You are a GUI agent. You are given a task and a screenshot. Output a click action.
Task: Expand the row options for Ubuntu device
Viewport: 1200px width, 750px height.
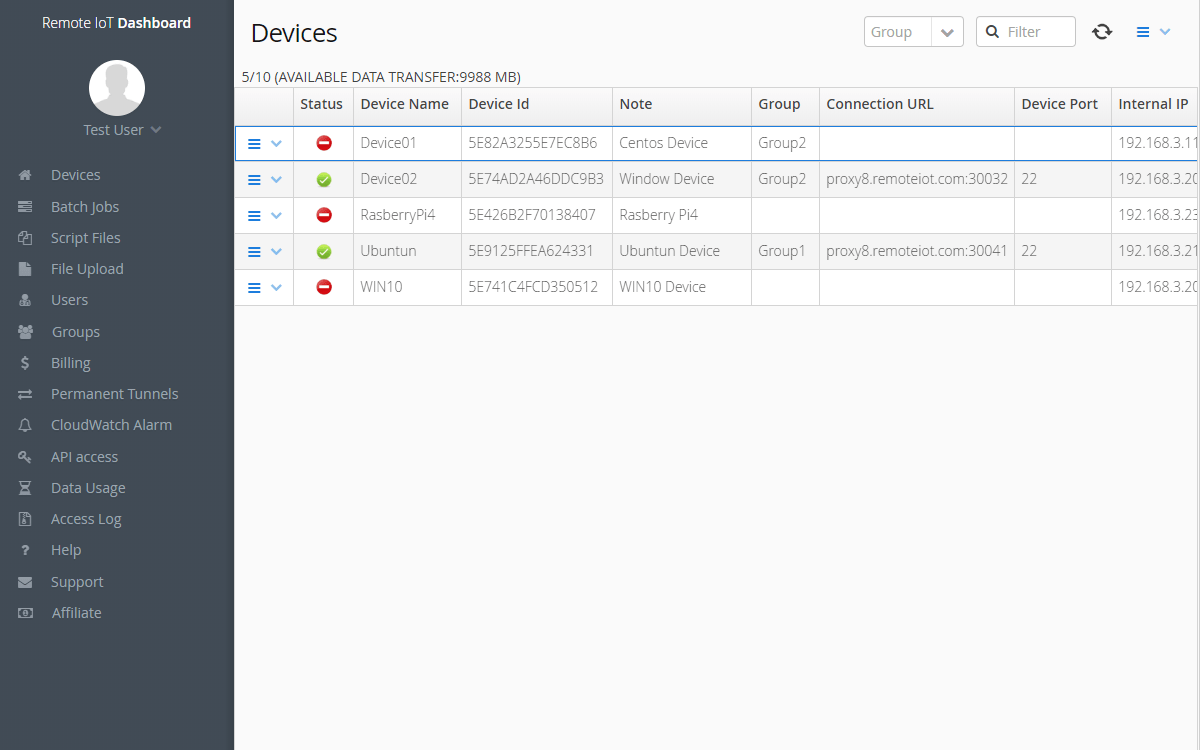(277, 251)
